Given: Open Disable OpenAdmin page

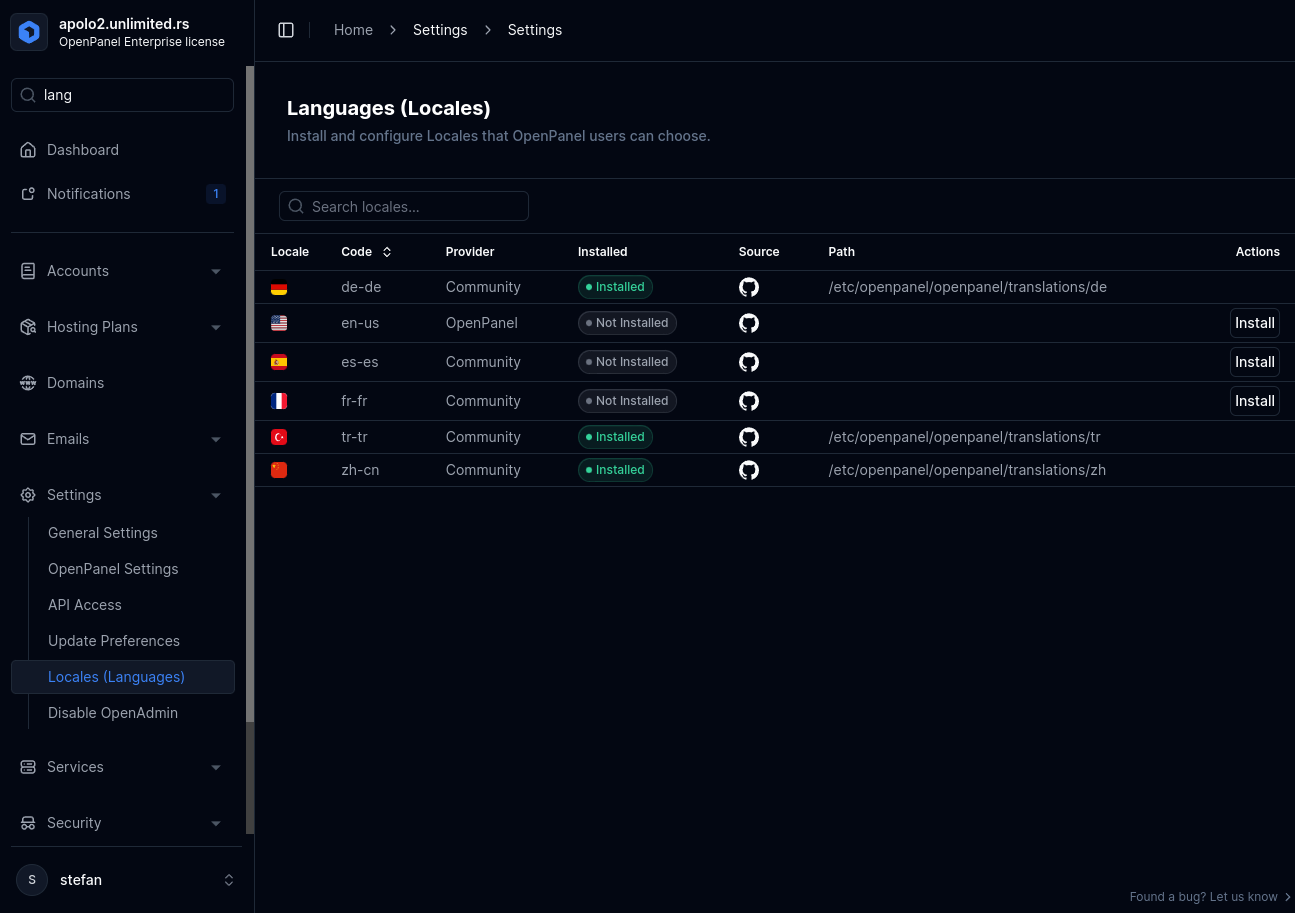Looking at the screenshot, I should [113, 713].
